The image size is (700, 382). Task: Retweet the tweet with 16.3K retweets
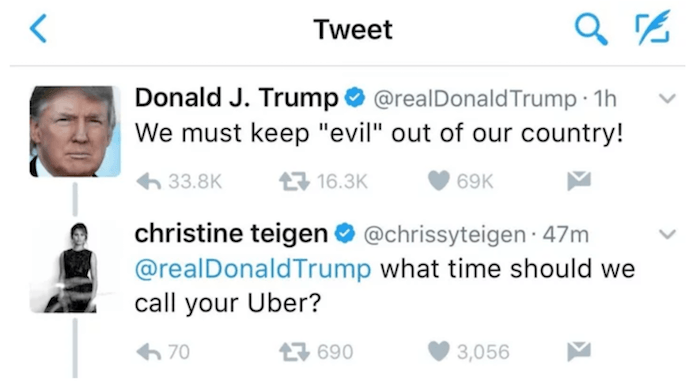coord(294,182)
